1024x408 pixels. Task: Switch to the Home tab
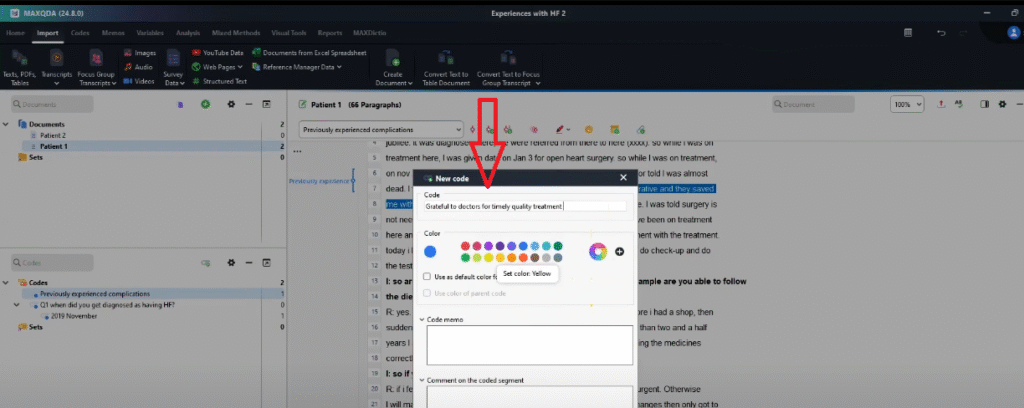[x=15, y=33]
